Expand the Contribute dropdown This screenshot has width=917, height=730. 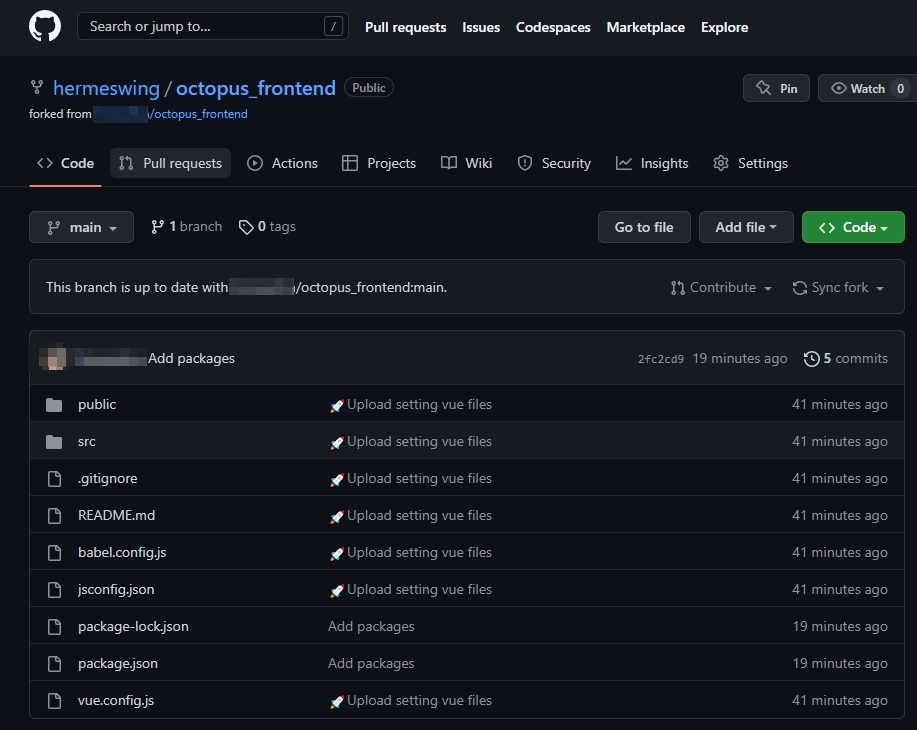tap(721, 288)
